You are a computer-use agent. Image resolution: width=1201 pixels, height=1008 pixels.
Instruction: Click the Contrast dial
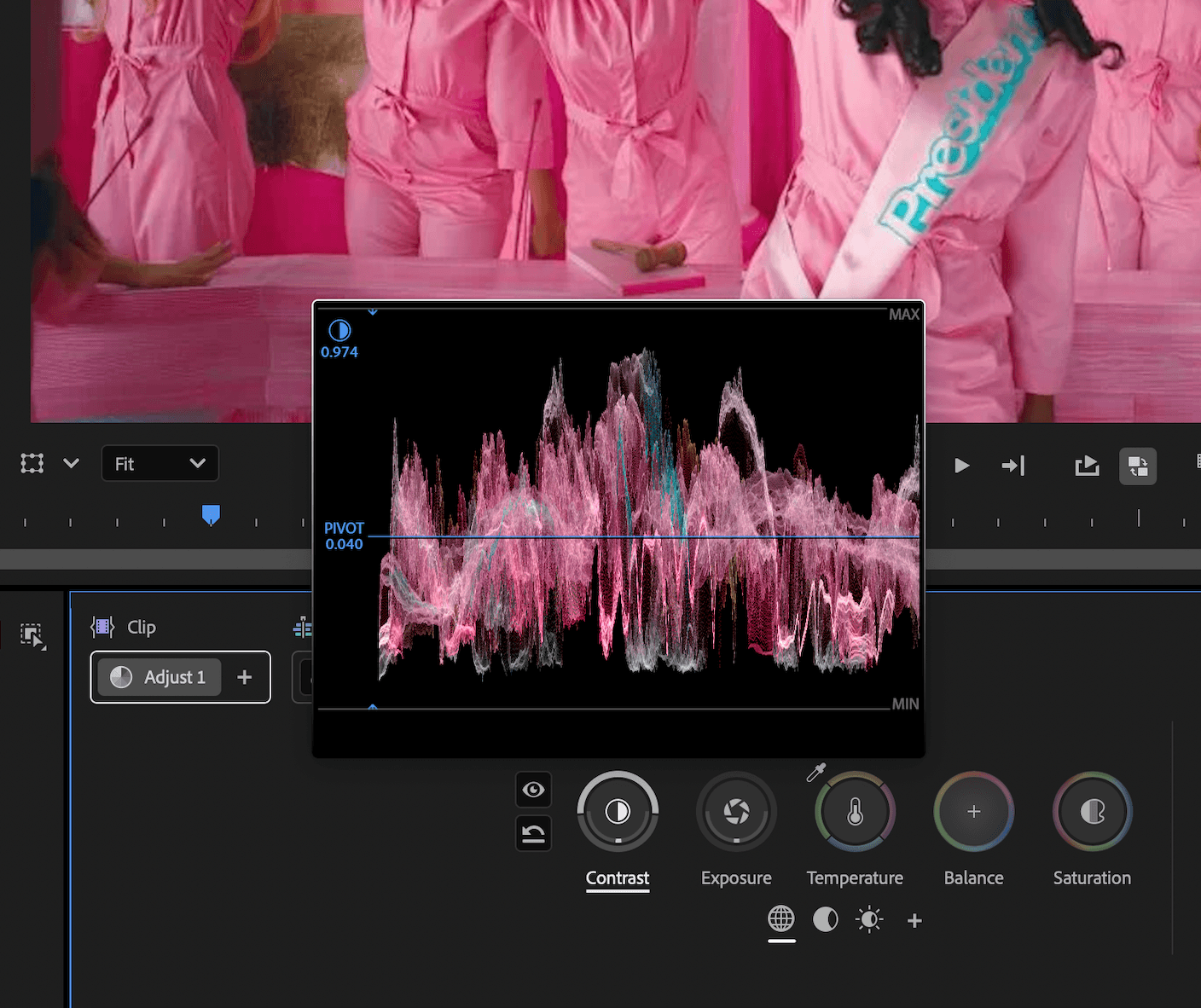[618, 811]
